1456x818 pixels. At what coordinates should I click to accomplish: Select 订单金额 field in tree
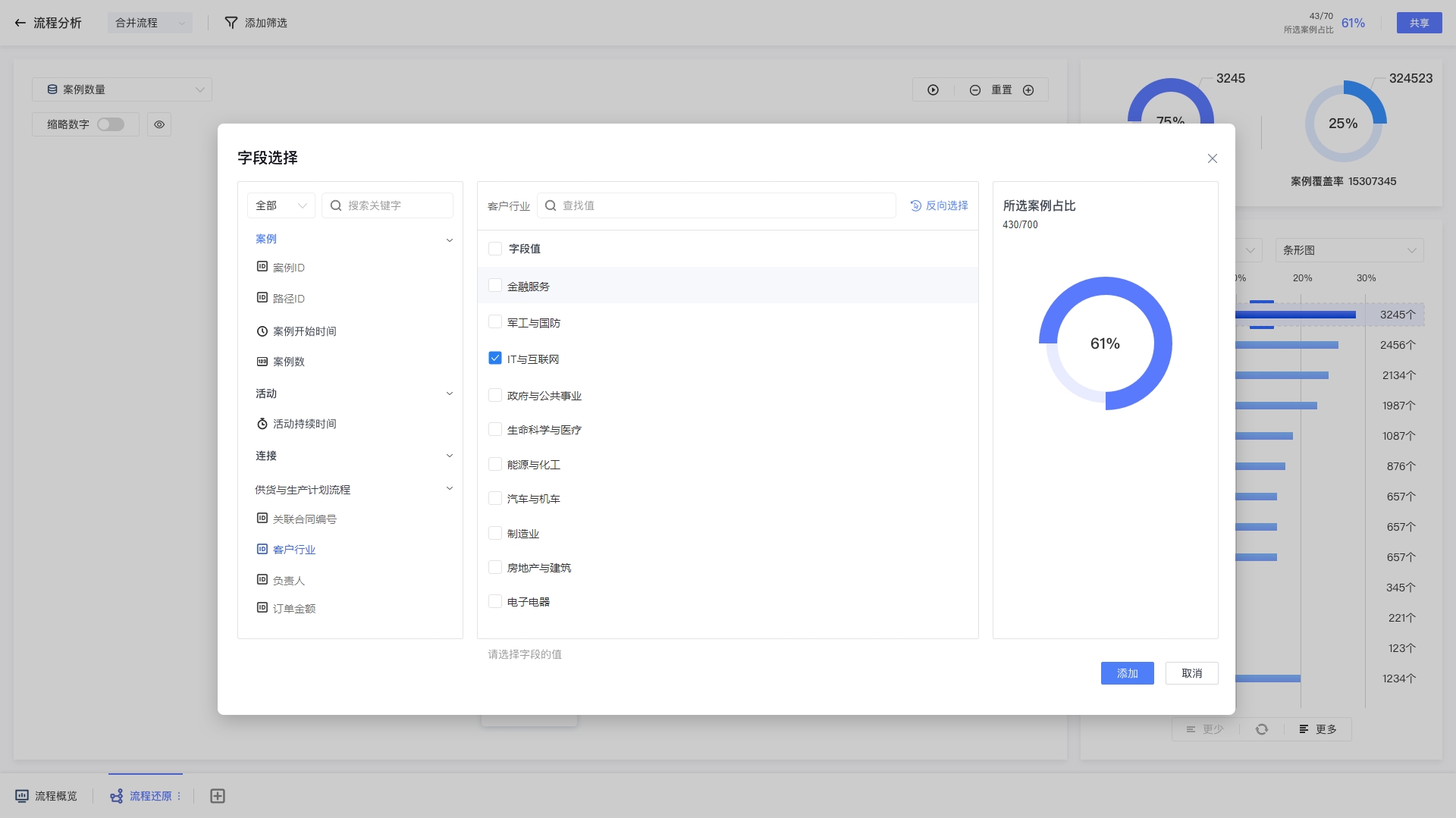pos(293,609)
